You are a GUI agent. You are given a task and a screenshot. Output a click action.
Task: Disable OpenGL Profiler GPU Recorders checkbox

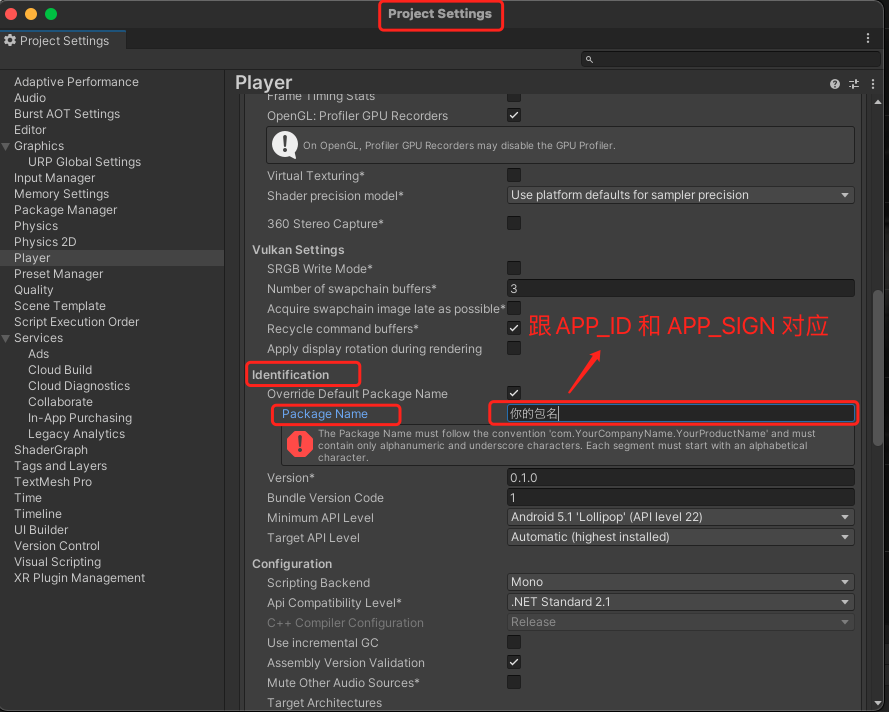click(x=514, y=116)
